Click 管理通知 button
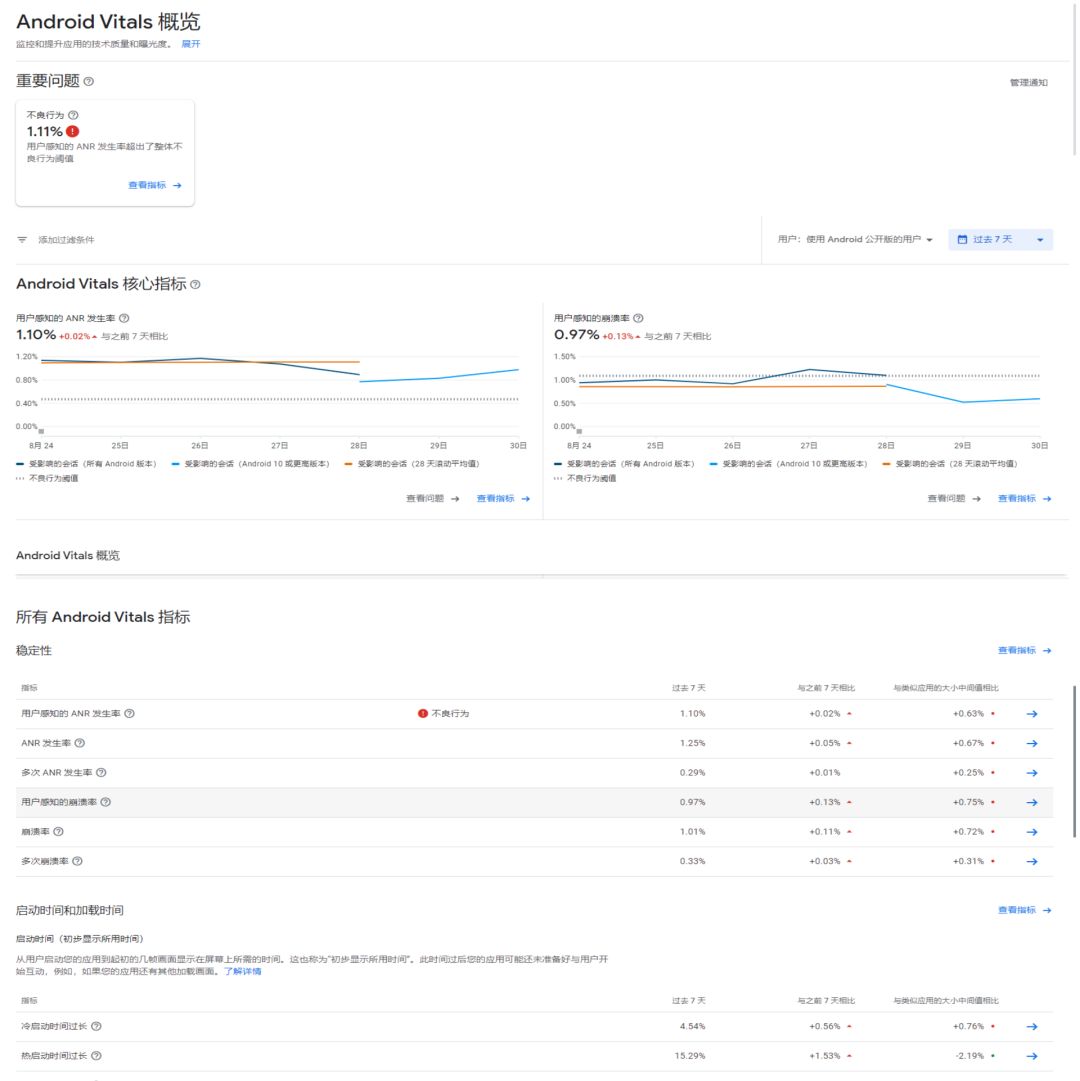Viewport: 1080px width, 1081px height. pyautogui.click(x=1028, y=83)
